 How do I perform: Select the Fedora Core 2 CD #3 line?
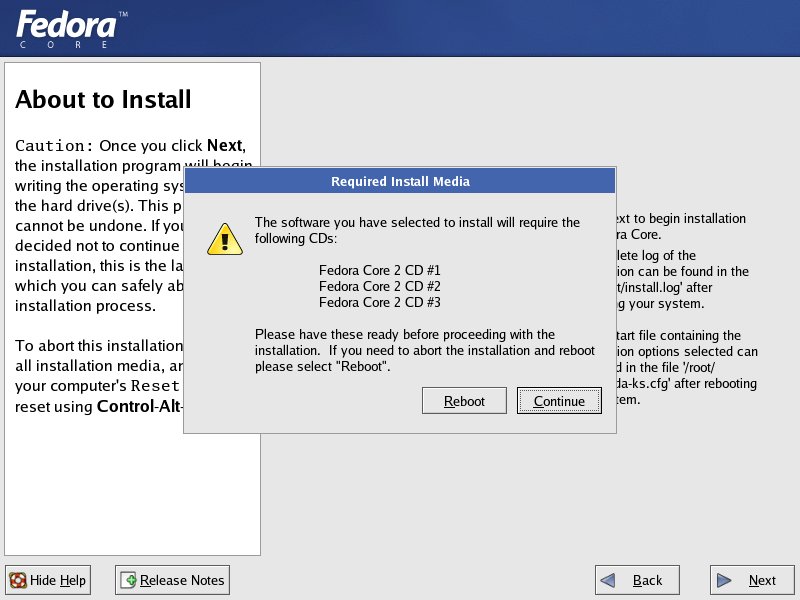point(379,302)
